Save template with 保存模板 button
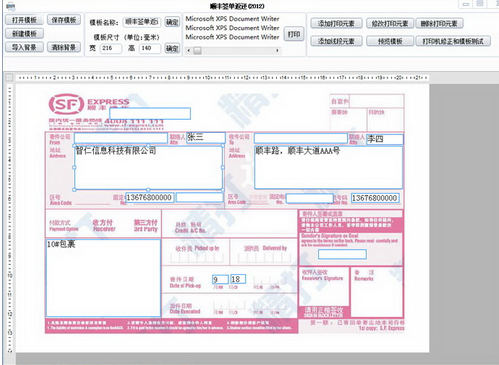499x365 pixels. 64,20
